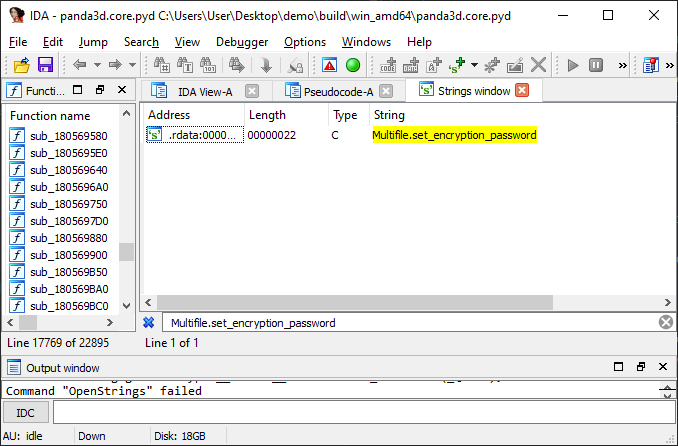678x446 pixels.
Task: Start the process with play icon
Action: coord(573,65)
